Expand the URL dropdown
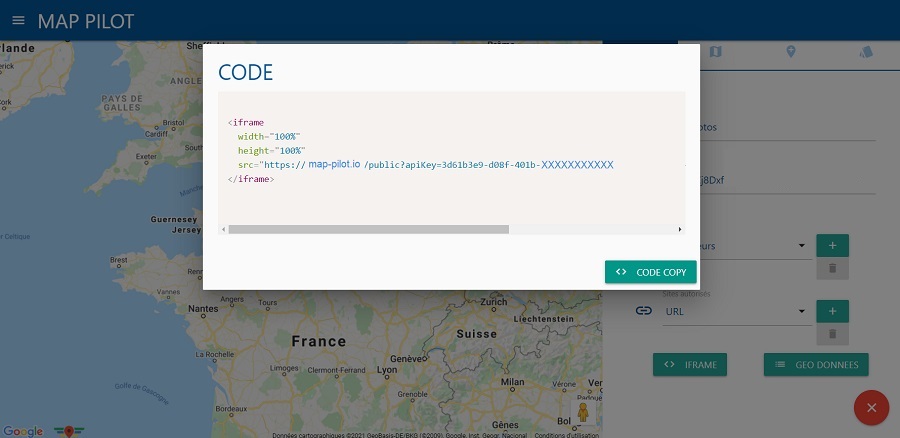Screen dimensions: 900x438 pyautogui.click(x=802, y=311)
